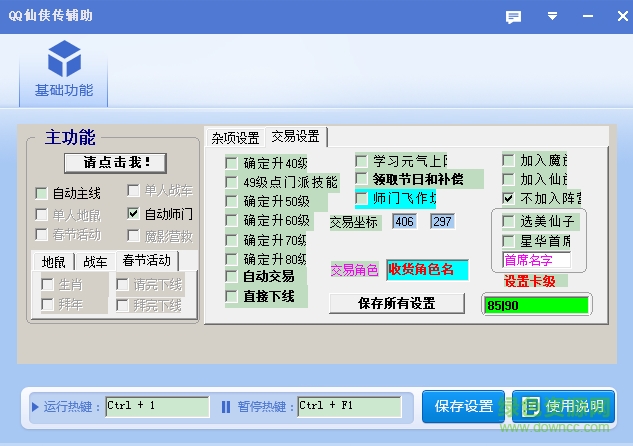Click the trade coordinate field showing 297
Image resolution: width=633 pixels, height=446 pixels.
pos(442,221)
